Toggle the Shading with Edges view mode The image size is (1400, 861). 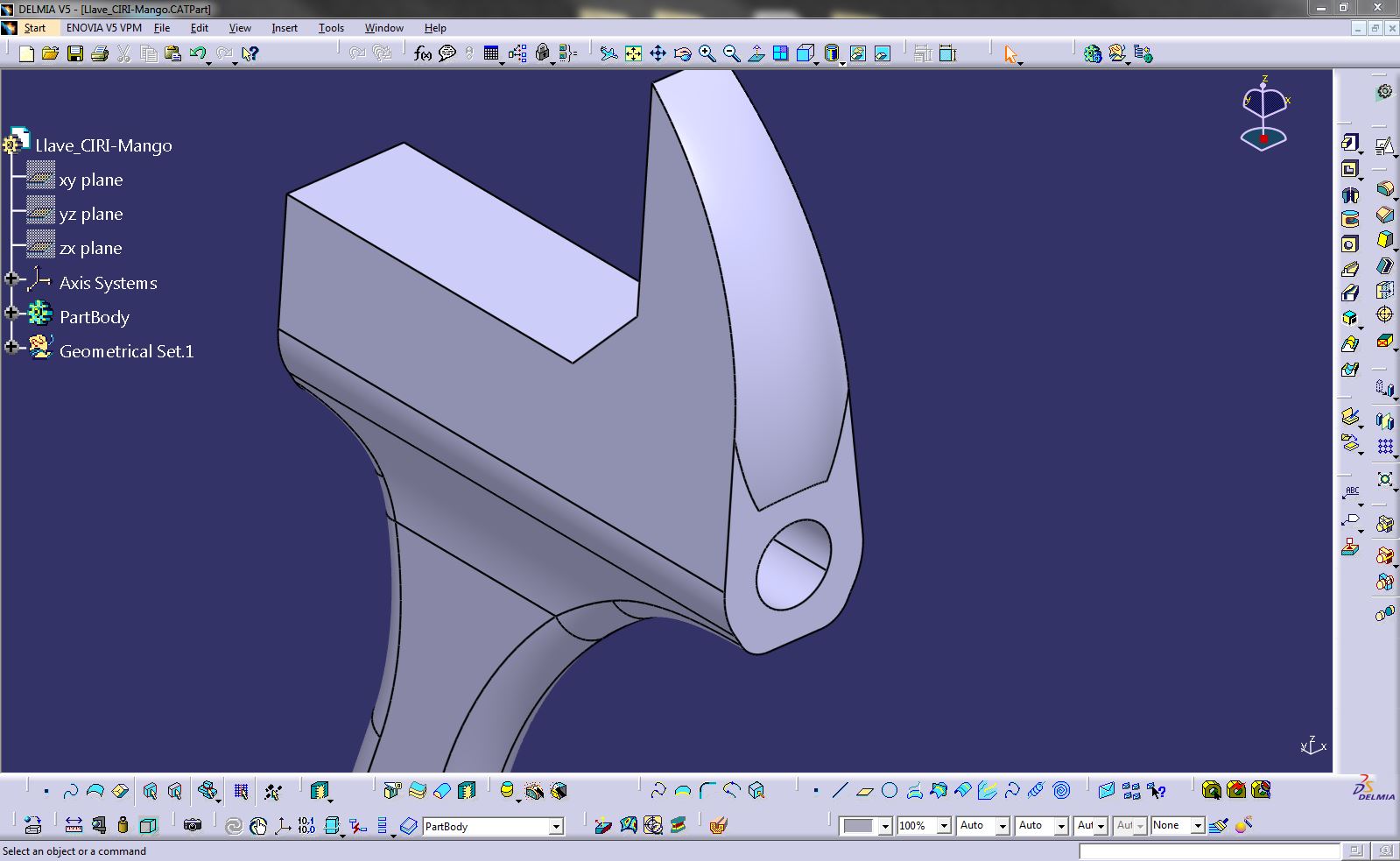click(x=832, y=54)
